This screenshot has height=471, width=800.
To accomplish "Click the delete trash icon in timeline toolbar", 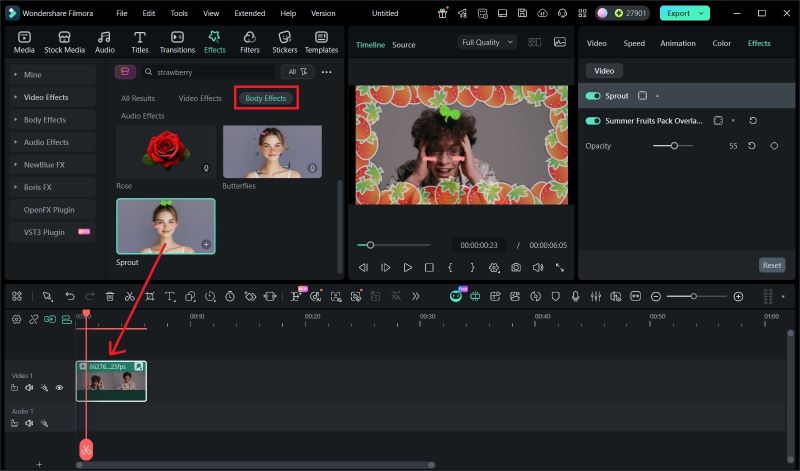I will (110, 297).
